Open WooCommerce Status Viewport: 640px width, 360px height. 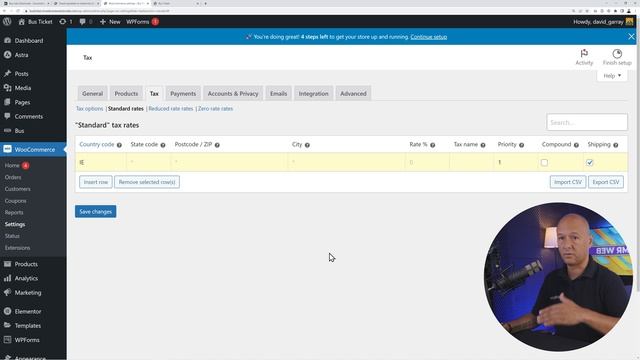12,236
